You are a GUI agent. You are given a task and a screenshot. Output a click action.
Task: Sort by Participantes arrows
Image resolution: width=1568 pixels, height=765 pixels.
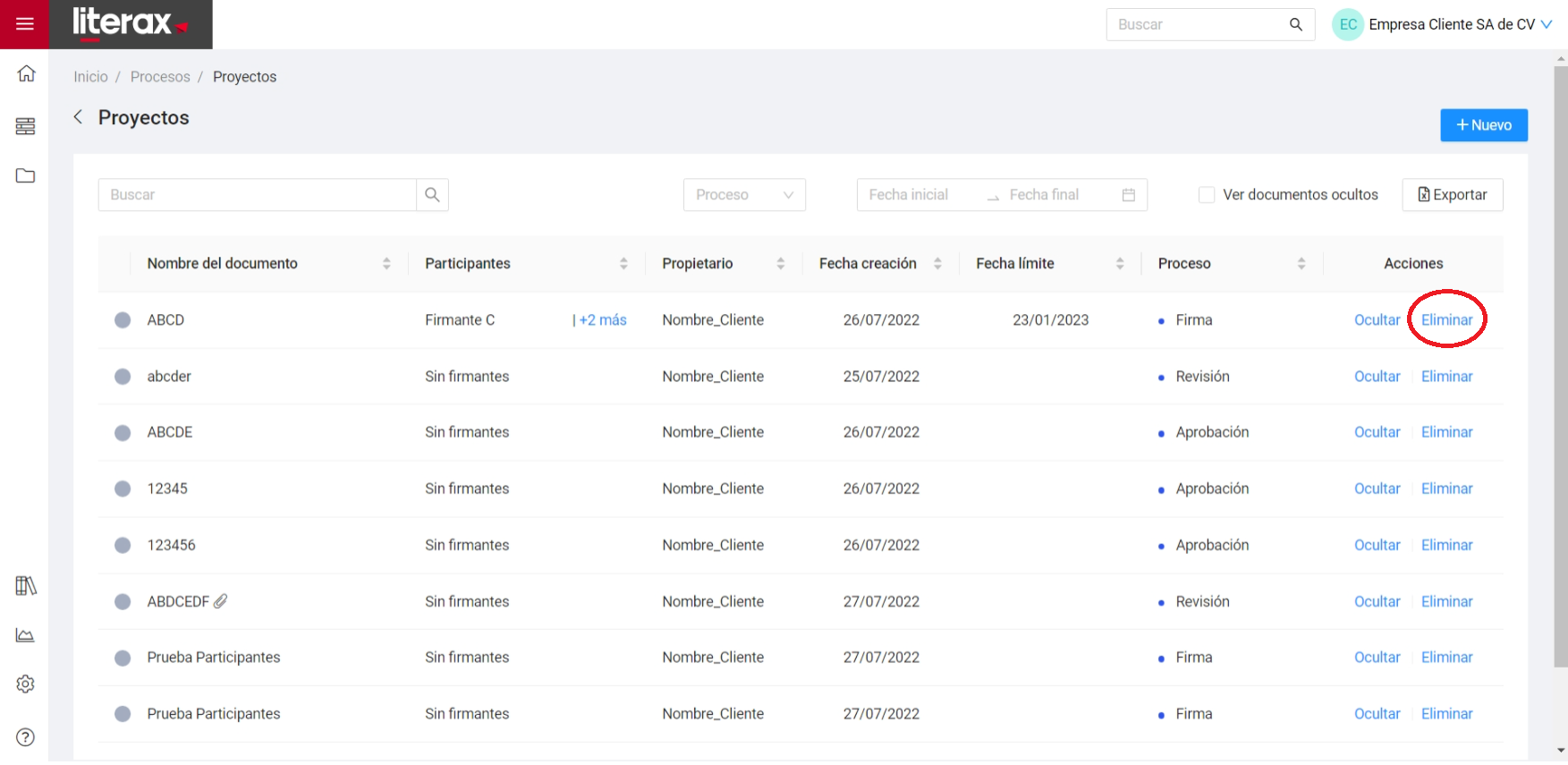tap(623, 263)
